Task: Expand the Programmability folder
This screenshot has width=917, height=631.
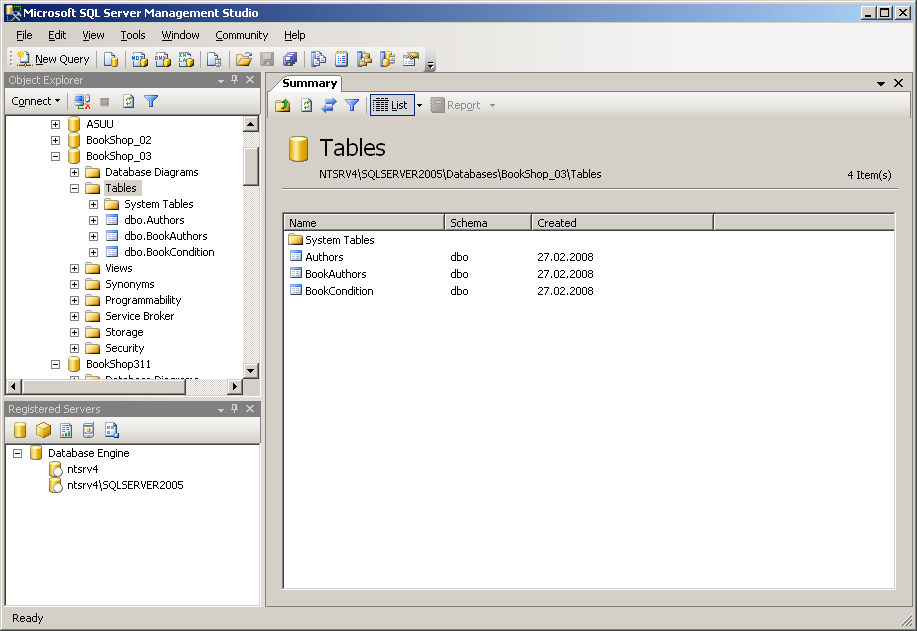Action: (74, 301)
